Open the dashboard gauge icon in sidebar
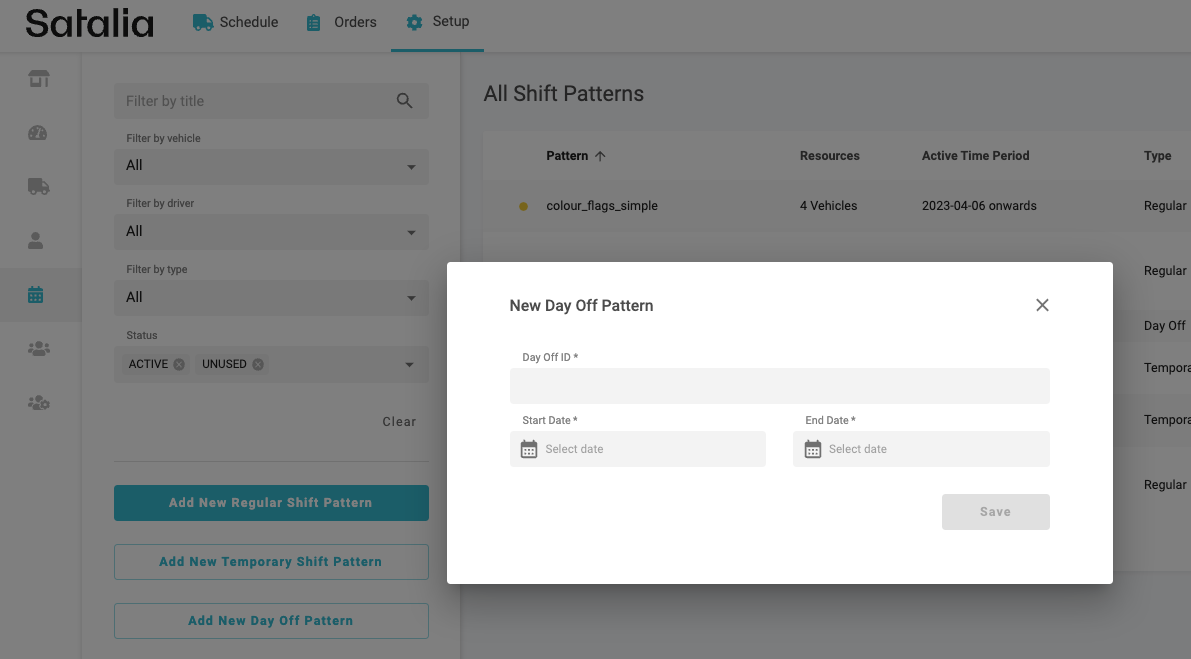 pyautogui.click(x=38, y=133)
